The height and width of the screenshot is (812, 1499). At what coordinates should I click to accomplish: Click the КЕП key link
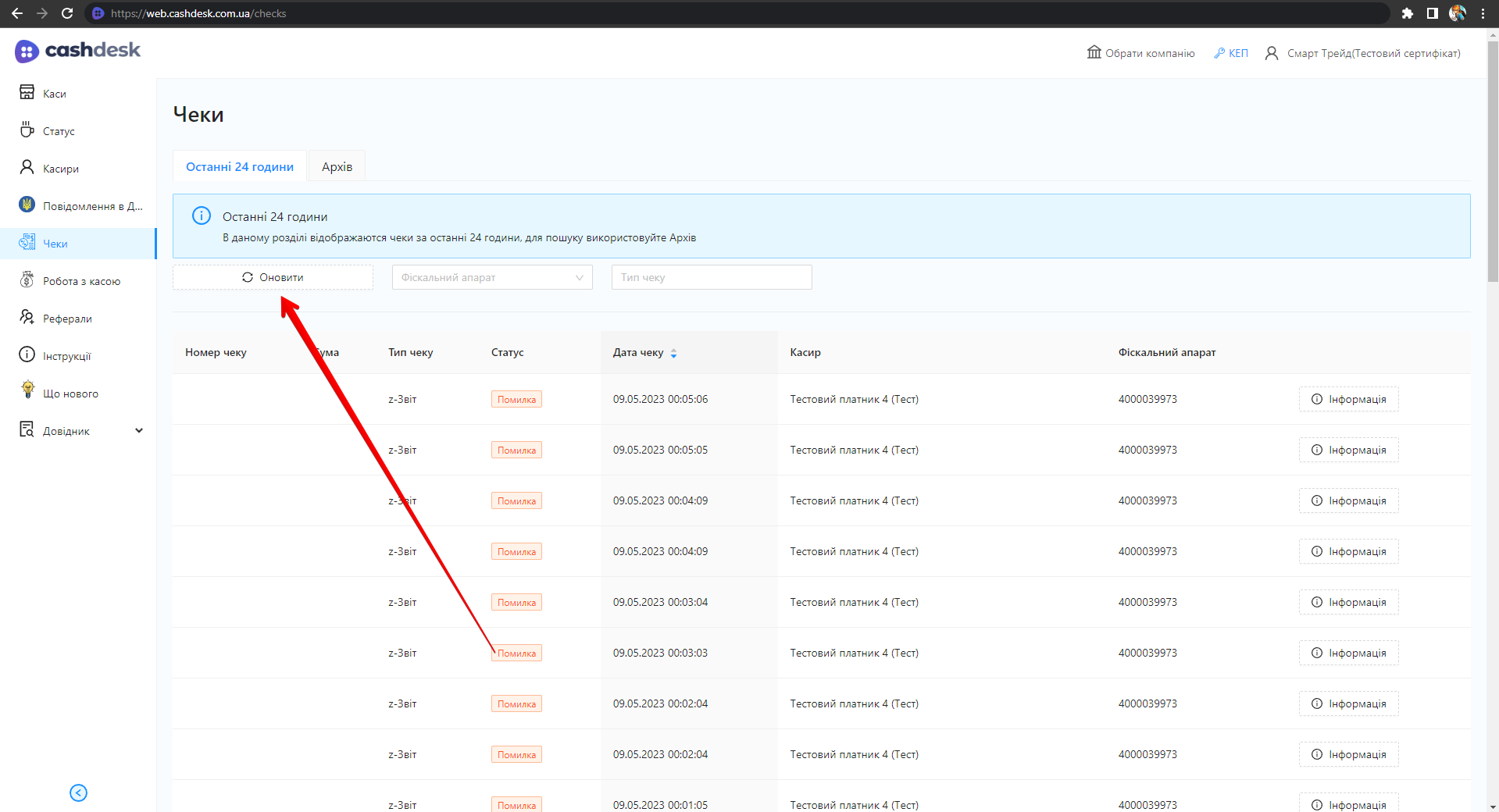click(1231, 53)
